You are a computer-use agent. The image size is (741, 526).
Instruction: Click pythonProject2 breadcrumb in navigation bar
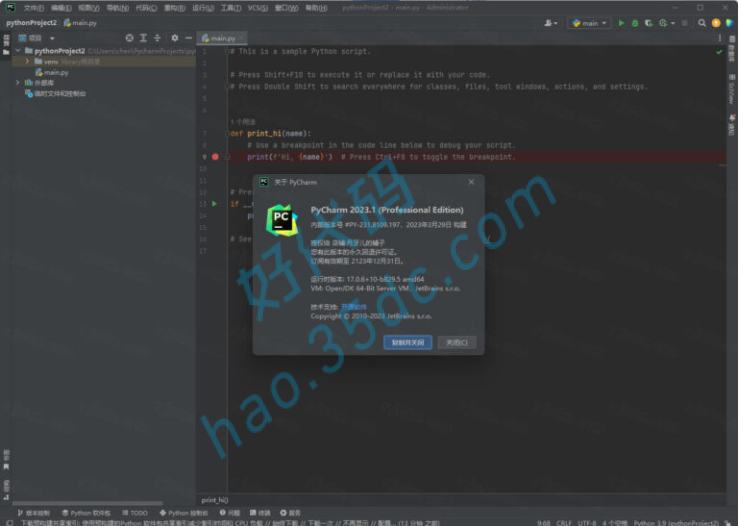tap(31, 23)
